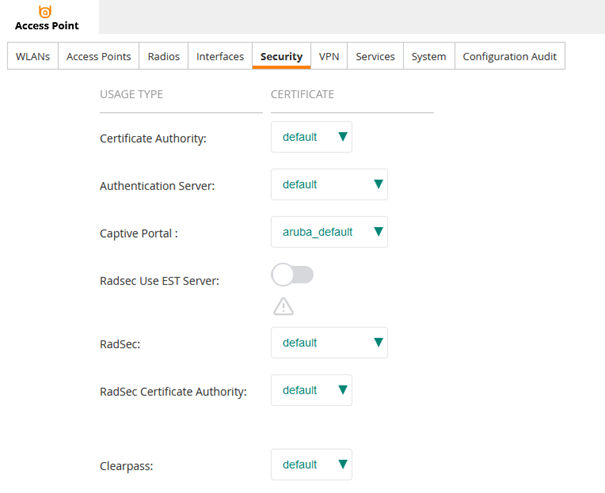Click the Security tab
The height and width of the screenshot is (493, 605).
281,57
